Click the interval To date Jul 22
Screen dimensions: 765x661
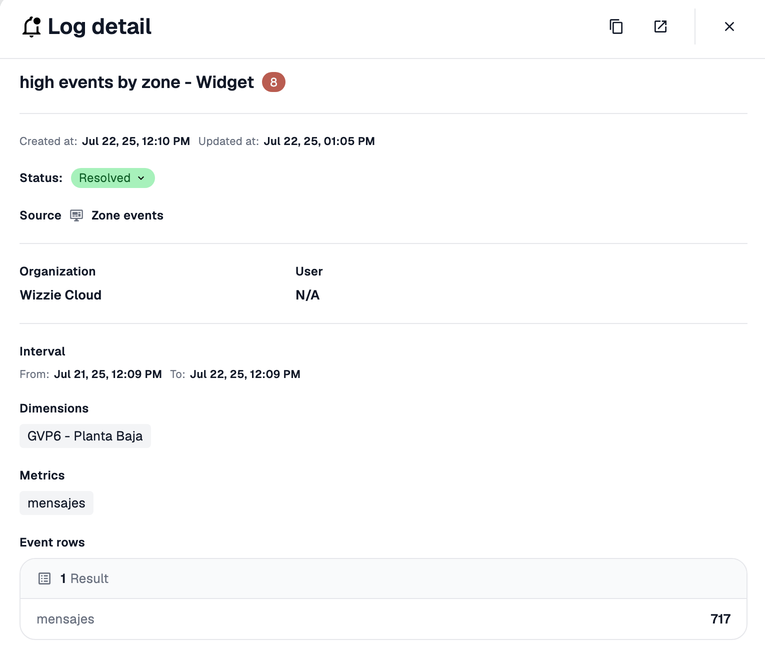(x=245, y=374)
